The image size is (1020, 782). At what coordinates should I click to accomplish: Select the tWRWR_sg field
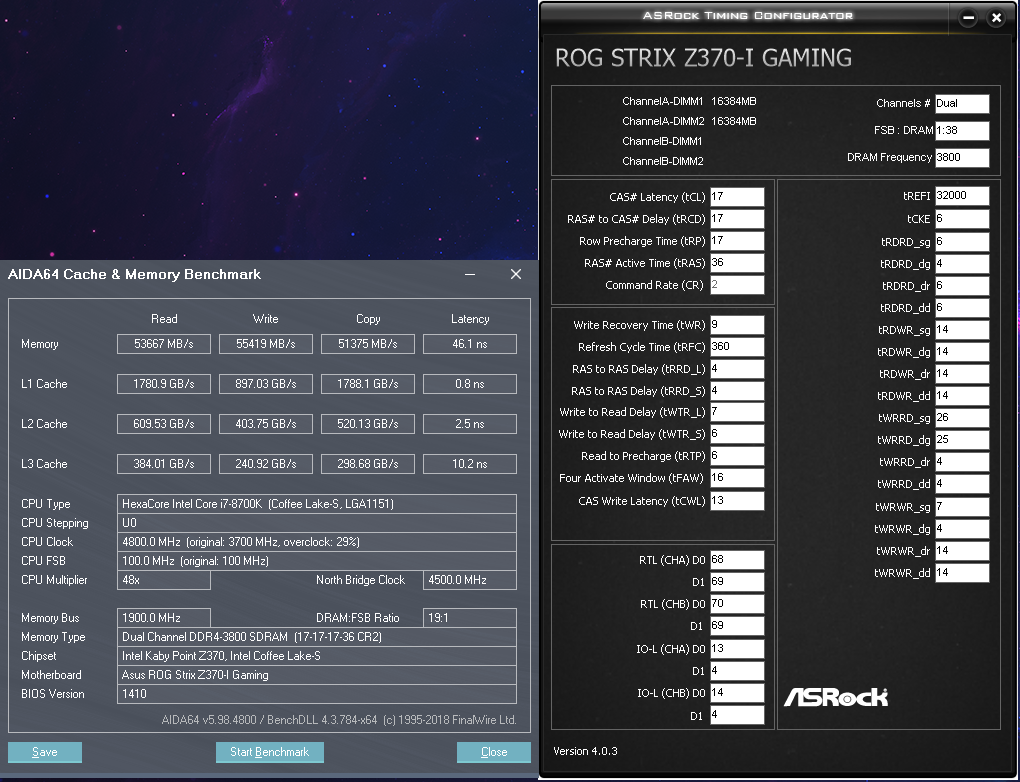point(962,507)
